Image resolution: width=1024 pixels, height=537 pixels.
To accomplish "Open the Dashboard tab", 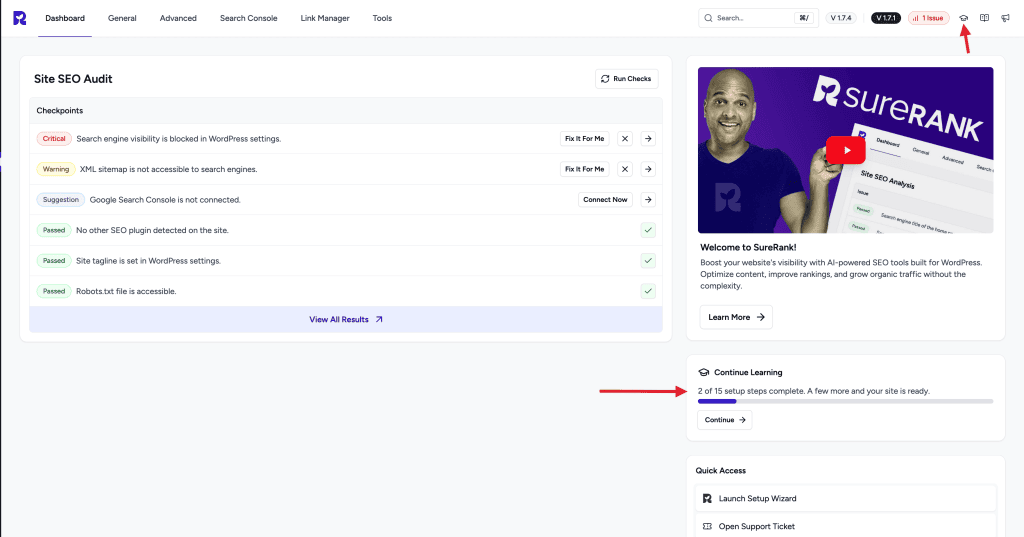I will [x=65, y=18].
